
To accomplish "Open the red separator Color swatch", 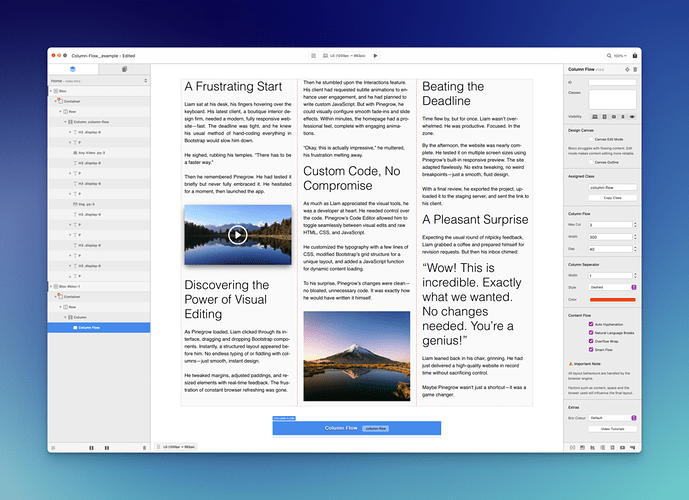I will point(611,298).
